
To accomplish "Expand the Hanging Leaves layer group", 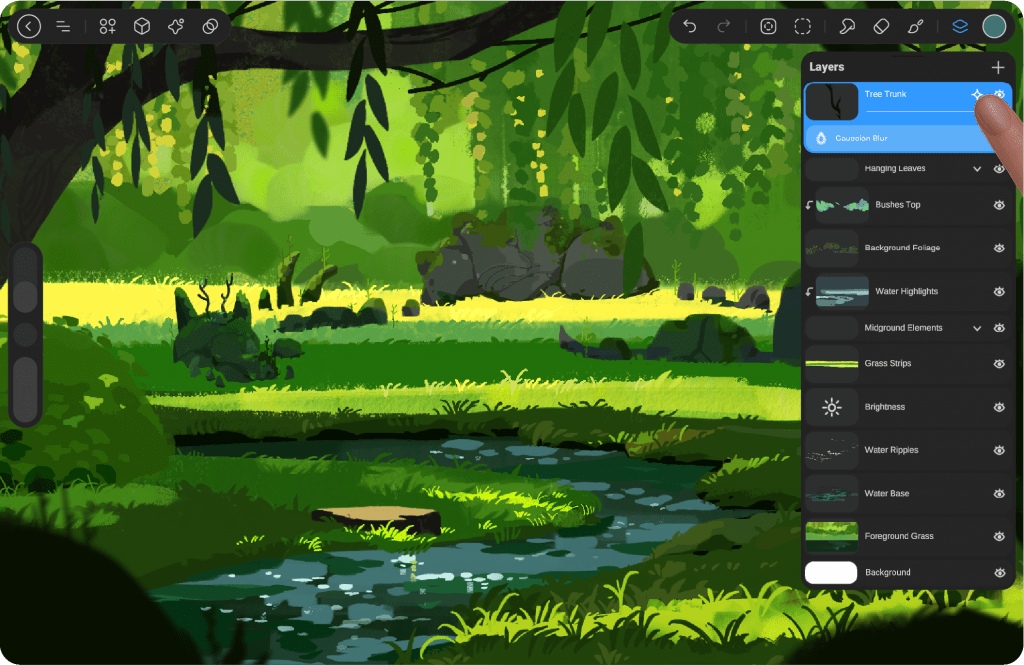I will point(977,169).
